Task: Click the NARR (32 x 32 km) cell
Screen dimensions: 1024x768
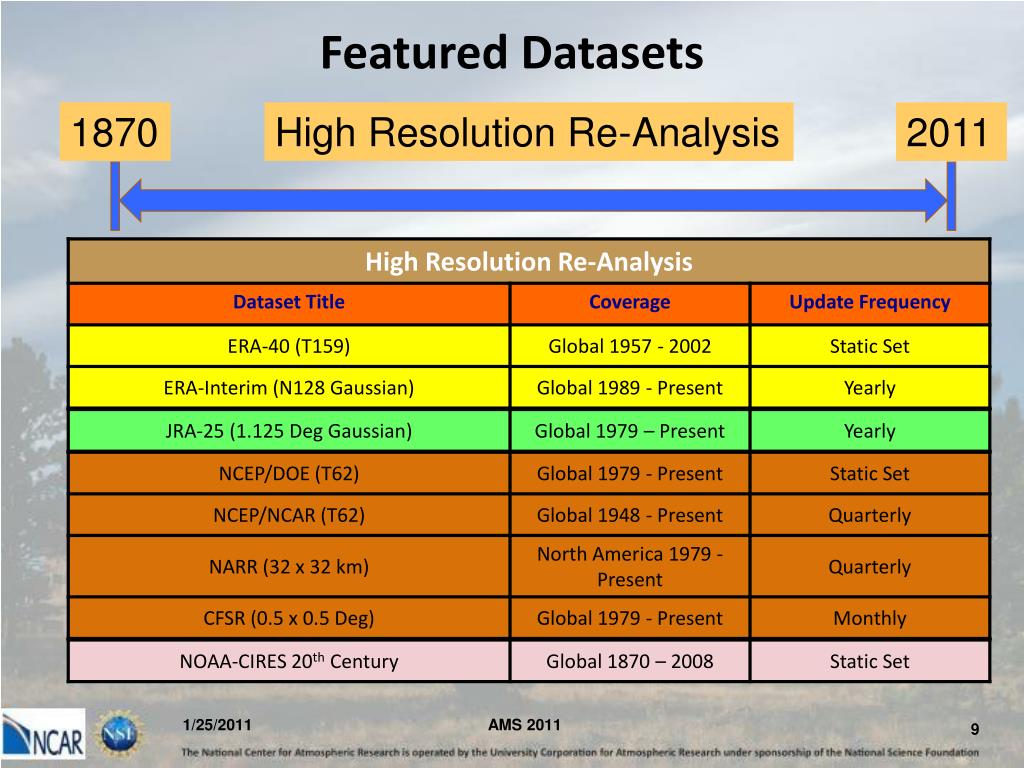Action: coord(289,567)
